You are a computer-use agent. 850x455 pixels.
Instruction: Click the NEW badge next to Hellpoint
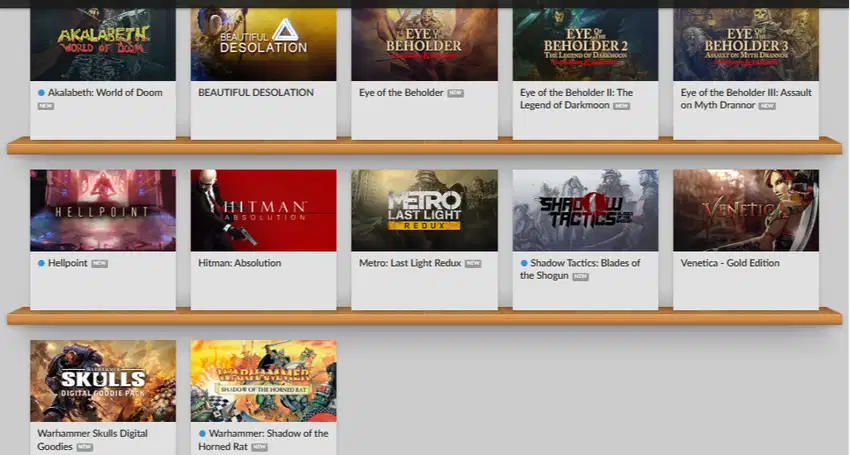[x=99, y=264]
